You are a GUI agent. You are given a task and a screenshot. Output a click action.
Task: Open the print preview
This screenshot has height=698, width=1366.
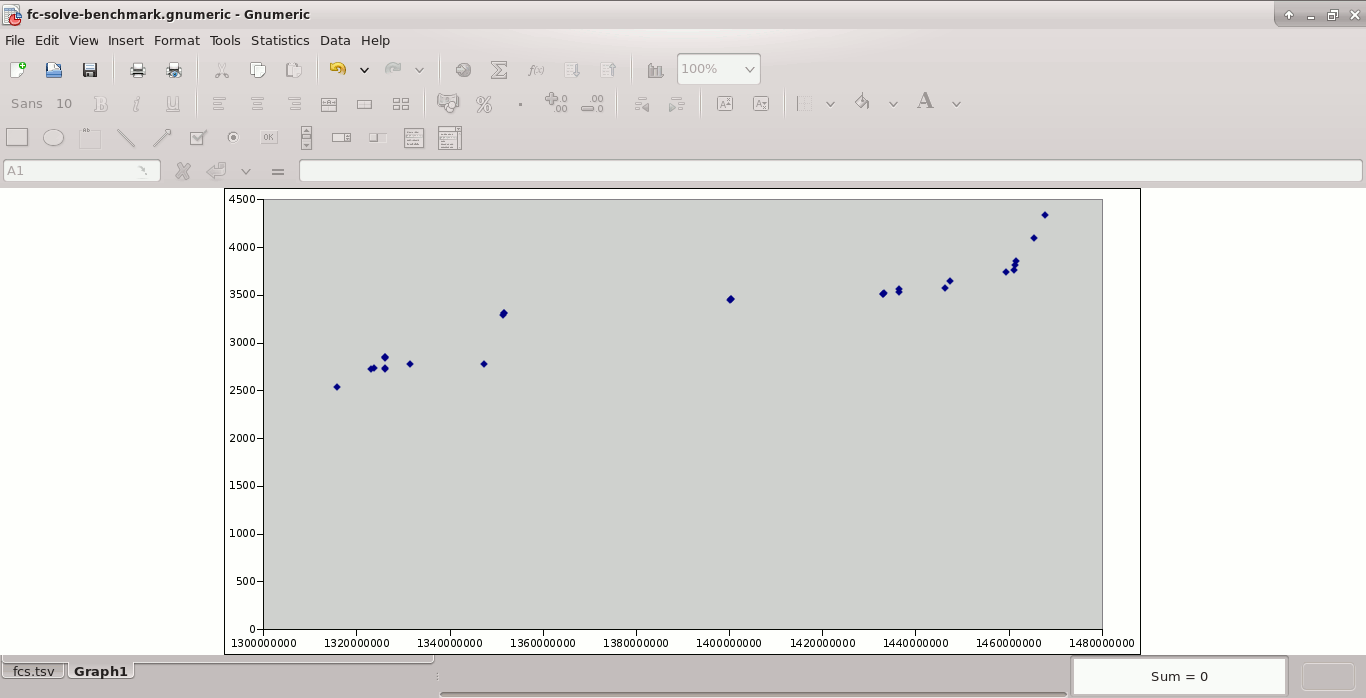click(174, 70)
